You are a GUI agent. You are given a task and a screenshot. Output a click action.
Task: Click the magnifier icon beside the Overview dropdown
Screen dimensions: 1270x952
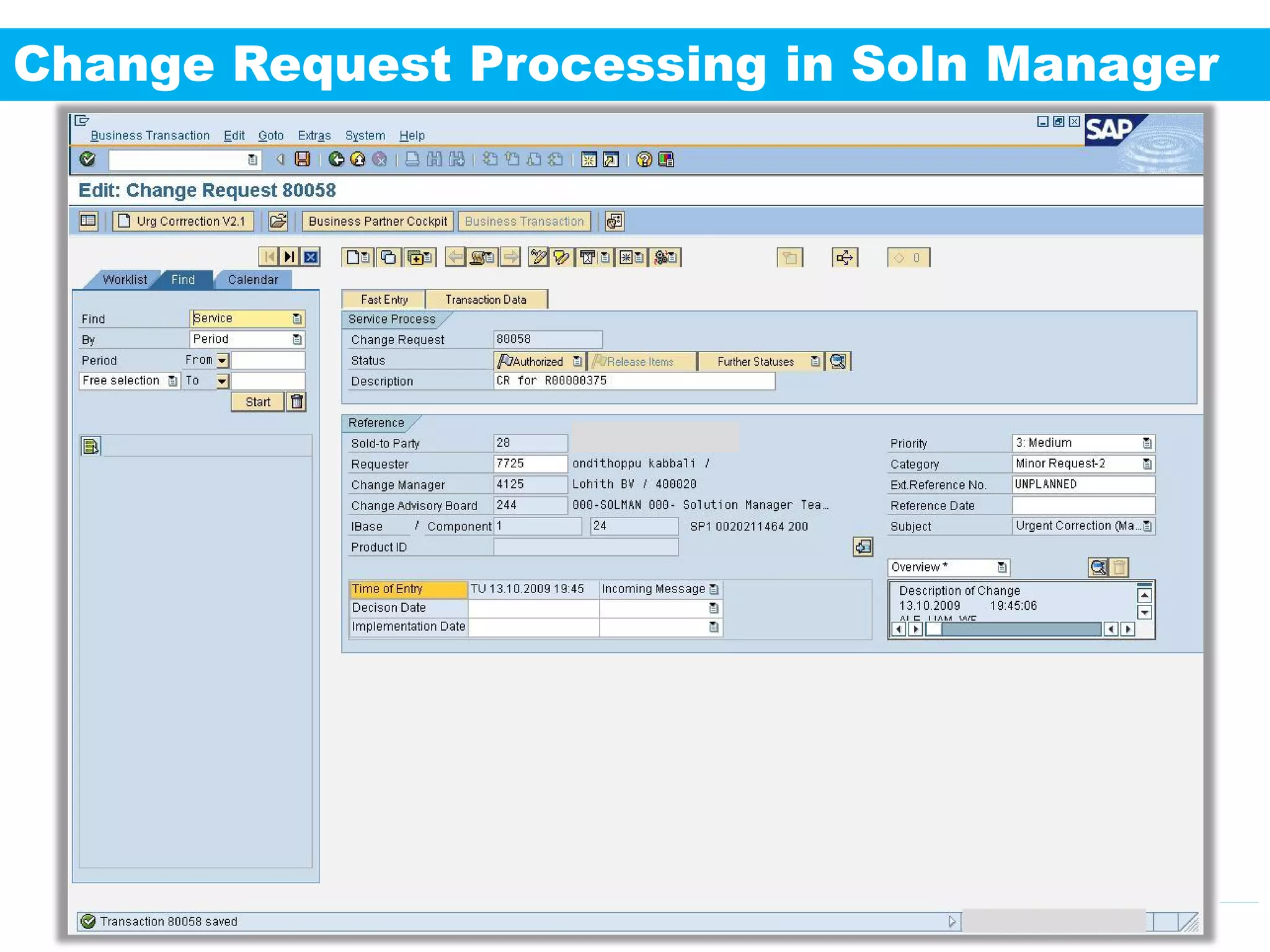click(1098, 567)
